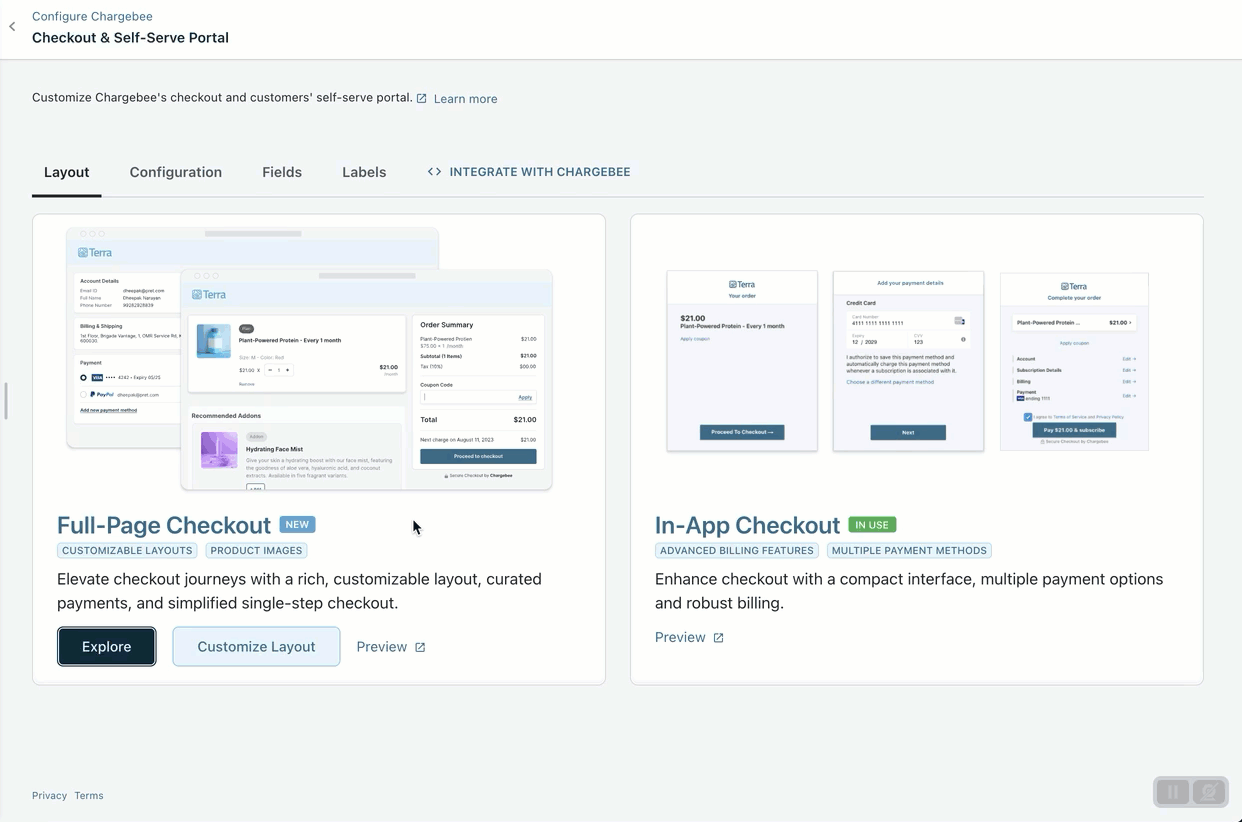1242x822 pixels.
Task: Click the Configure Chargebee breadcrumb
Action: (x=92, y=17)
